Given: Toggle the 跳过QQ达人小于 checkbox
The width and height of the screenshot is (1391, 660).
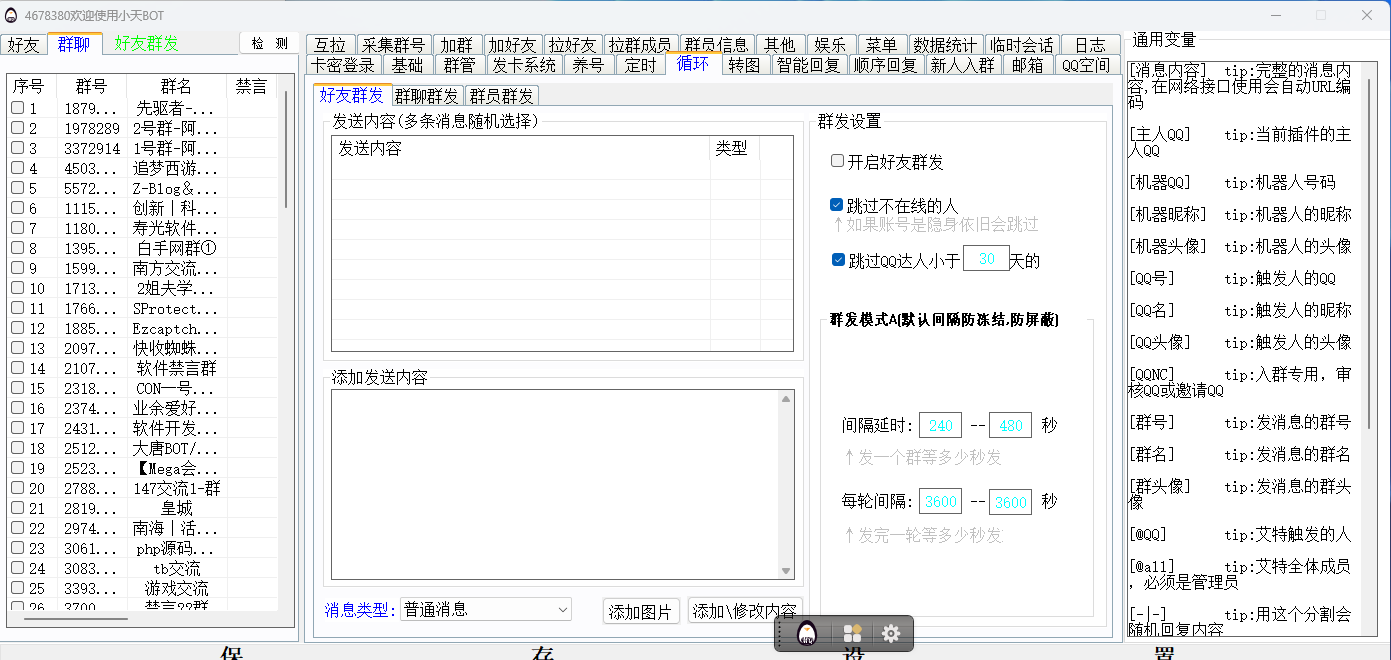Looking at the screenshot, I should click(x=838, y=260).
